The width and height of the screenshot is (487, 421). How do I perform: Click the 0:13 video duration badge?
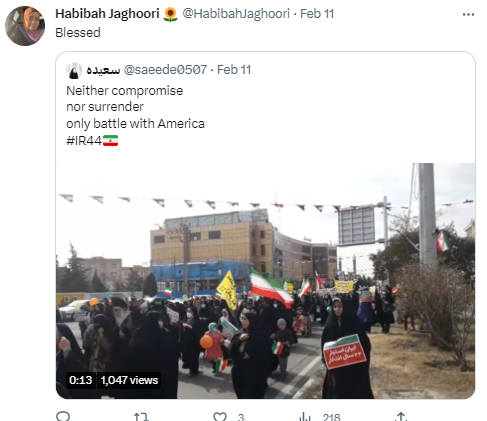pyautogui.click(x=80, y=380)
